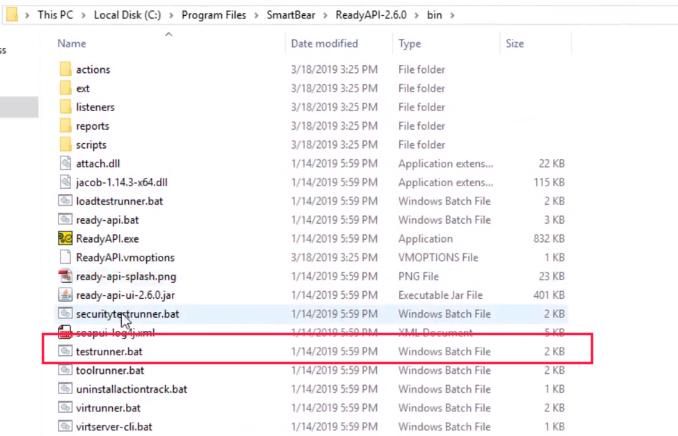Click the soapui-log4j.xml file icon

[x=65, y=333]
